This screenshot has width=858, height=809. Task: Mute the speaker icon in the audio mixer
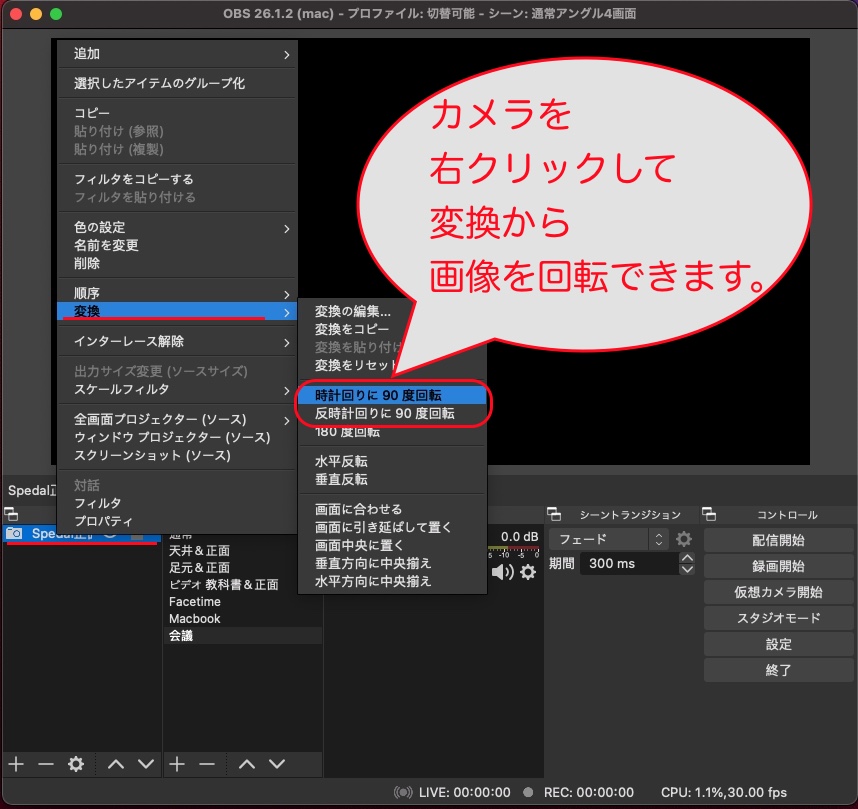[504, 571]
